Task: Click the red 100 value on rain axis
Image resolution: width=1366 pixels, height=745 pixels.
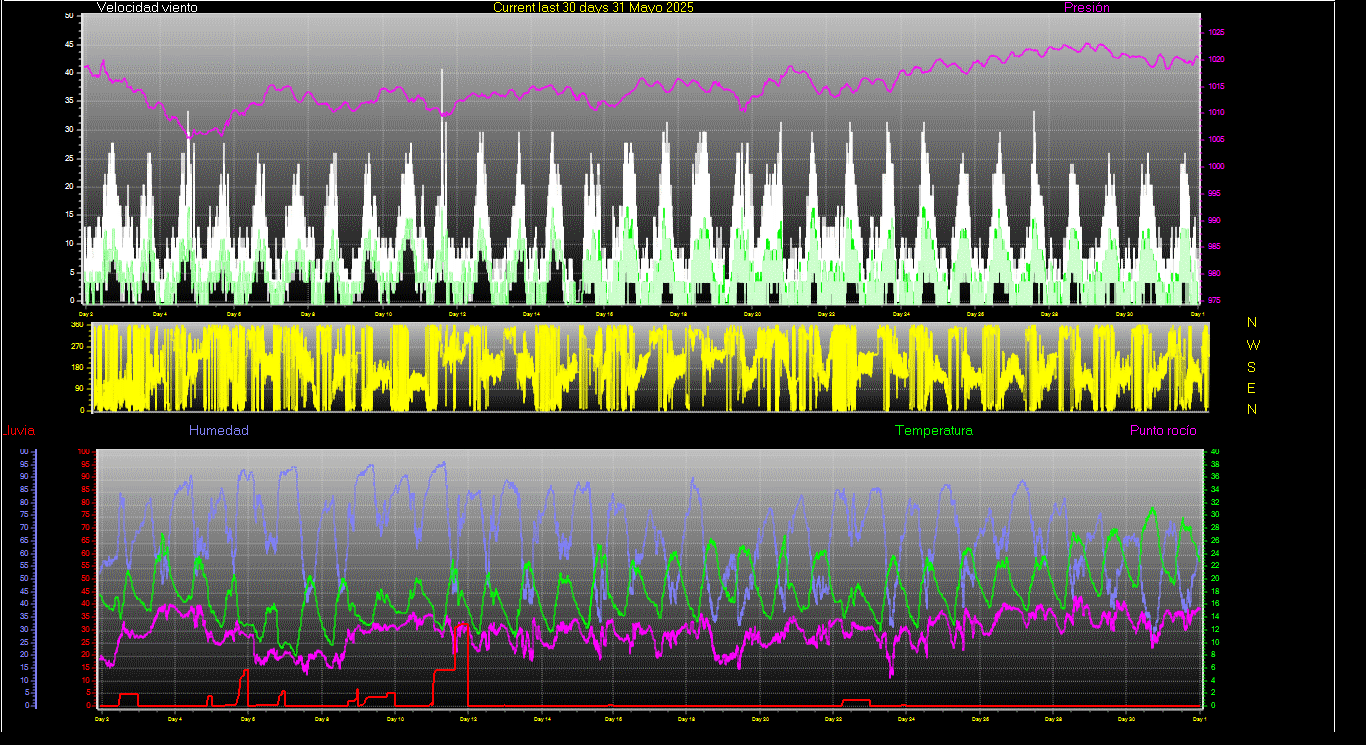Action: coord(85,452)
